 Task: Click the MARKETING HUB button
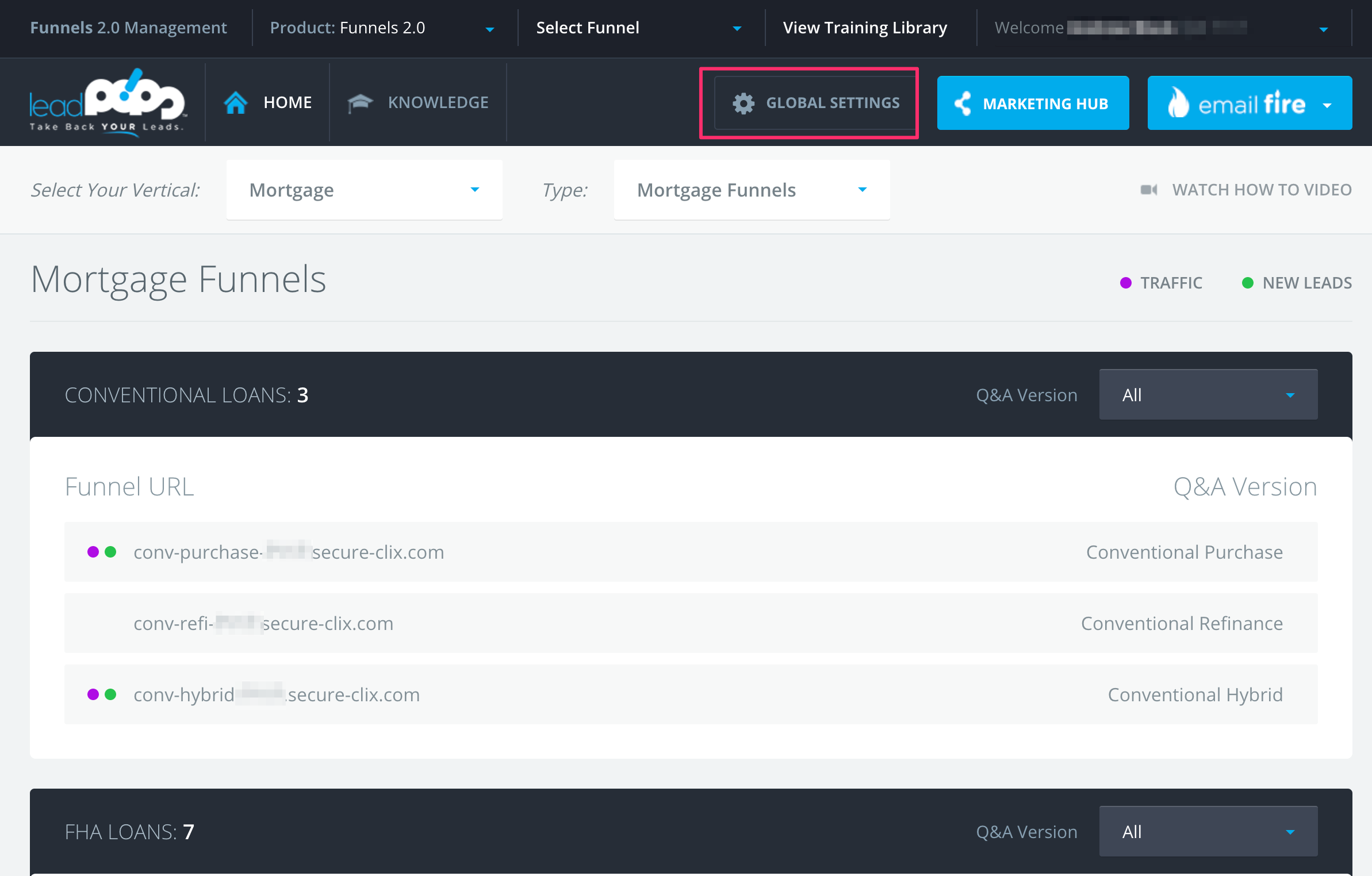(x=1033, y=103)
